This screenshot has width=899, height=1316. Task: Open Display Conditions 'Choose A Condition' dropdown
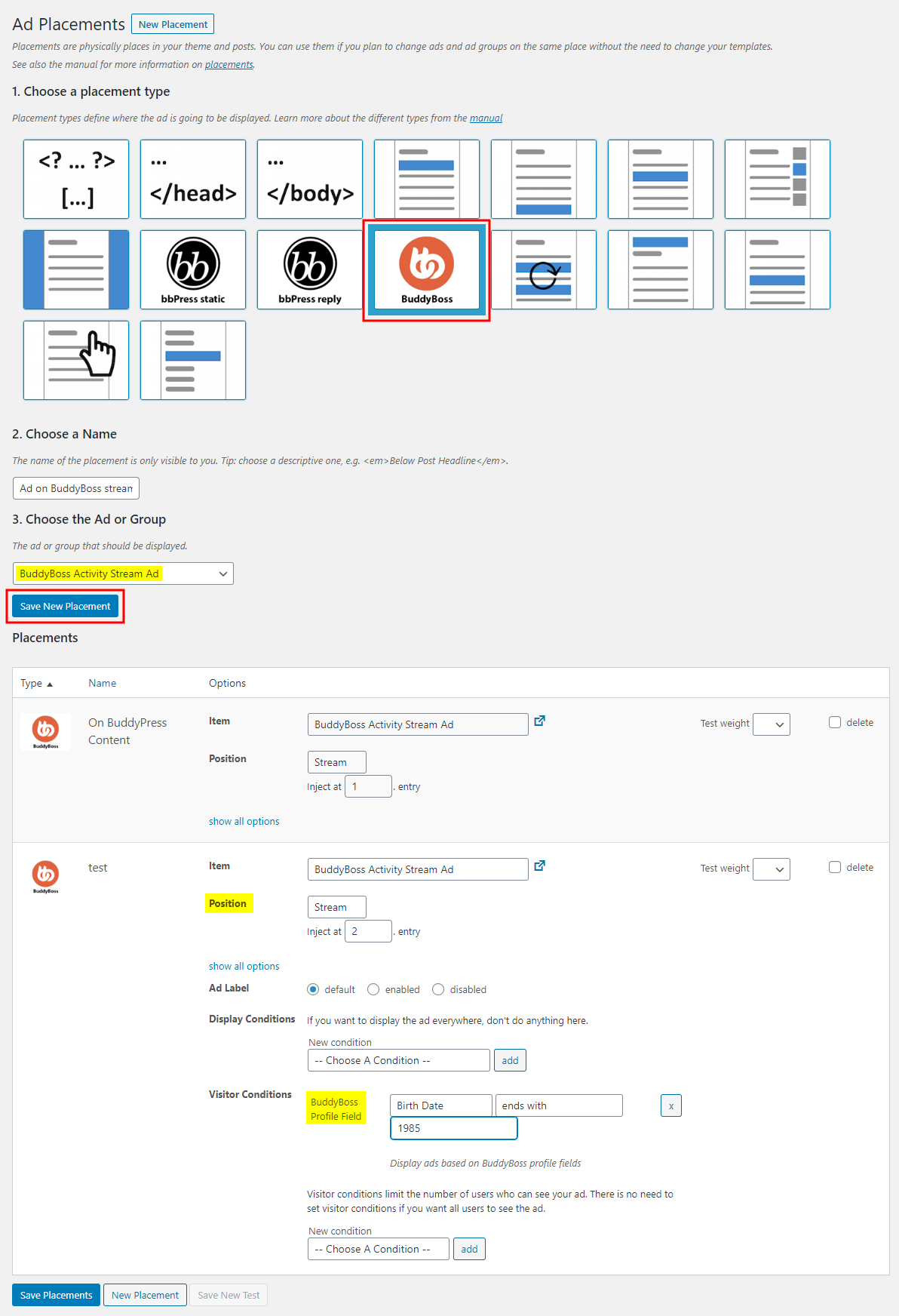point(398,1060)
